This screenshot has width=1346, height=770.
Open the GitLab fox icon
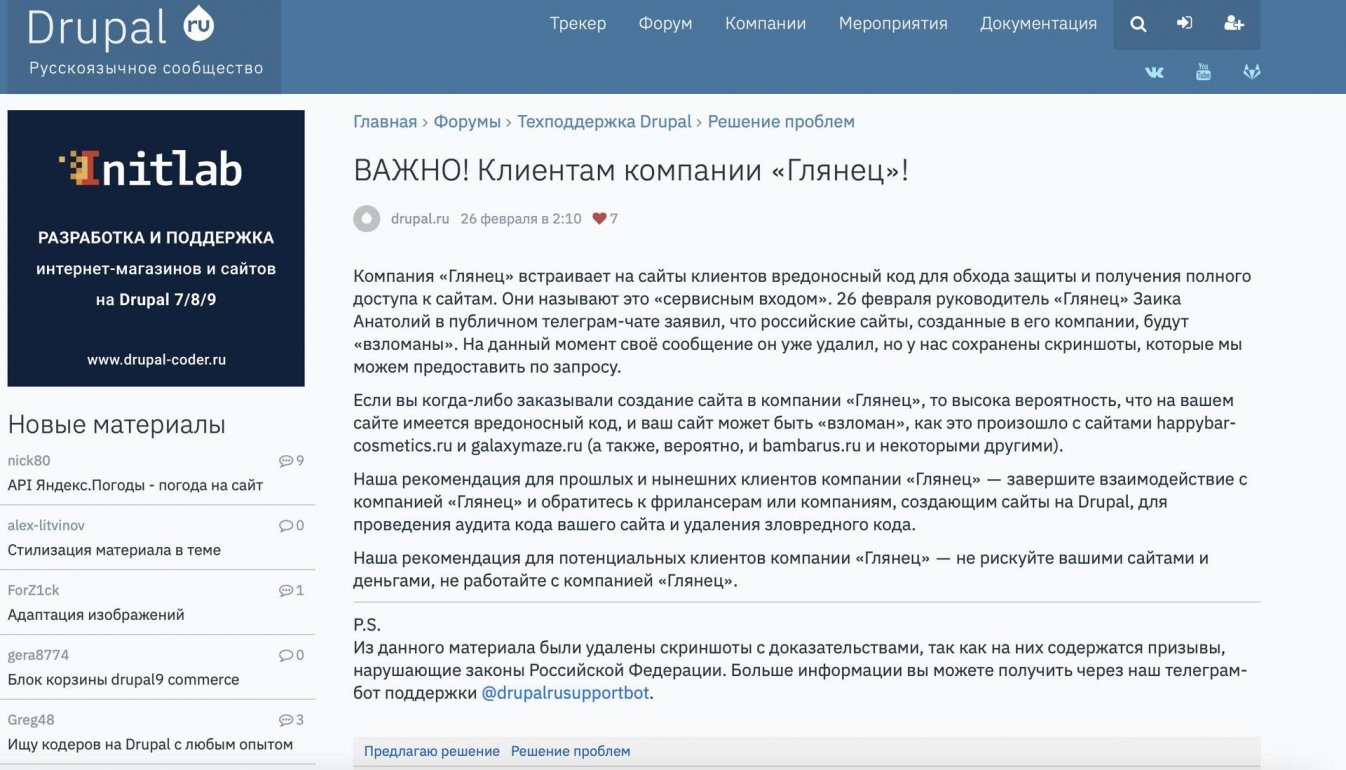click(1251, 72)
